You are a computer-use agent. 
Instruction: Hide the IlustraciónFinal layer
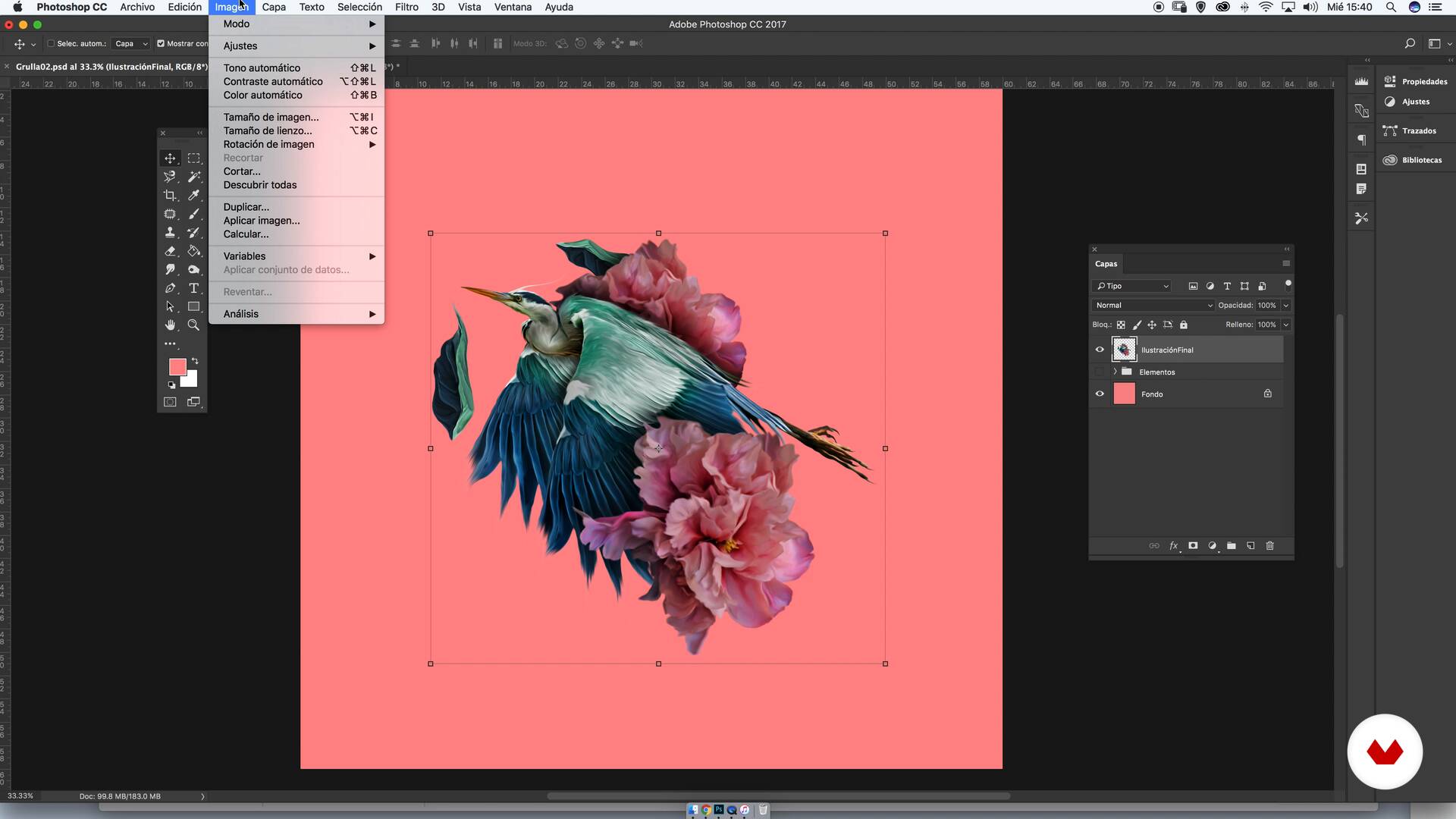pyautogui.click(x=1100, y=350)
